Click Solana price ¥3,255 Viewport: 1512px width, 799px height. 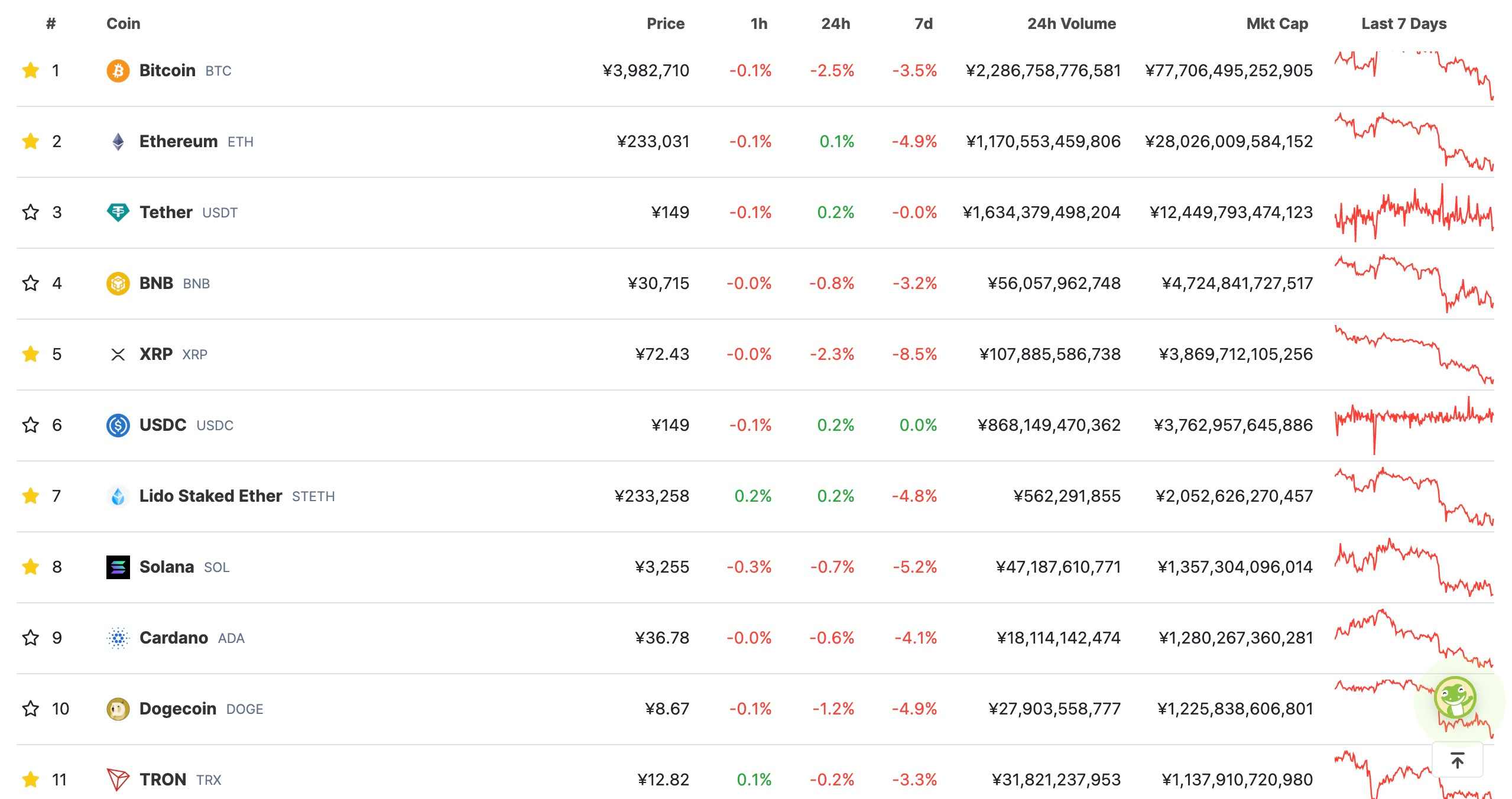tap(662, 567)
